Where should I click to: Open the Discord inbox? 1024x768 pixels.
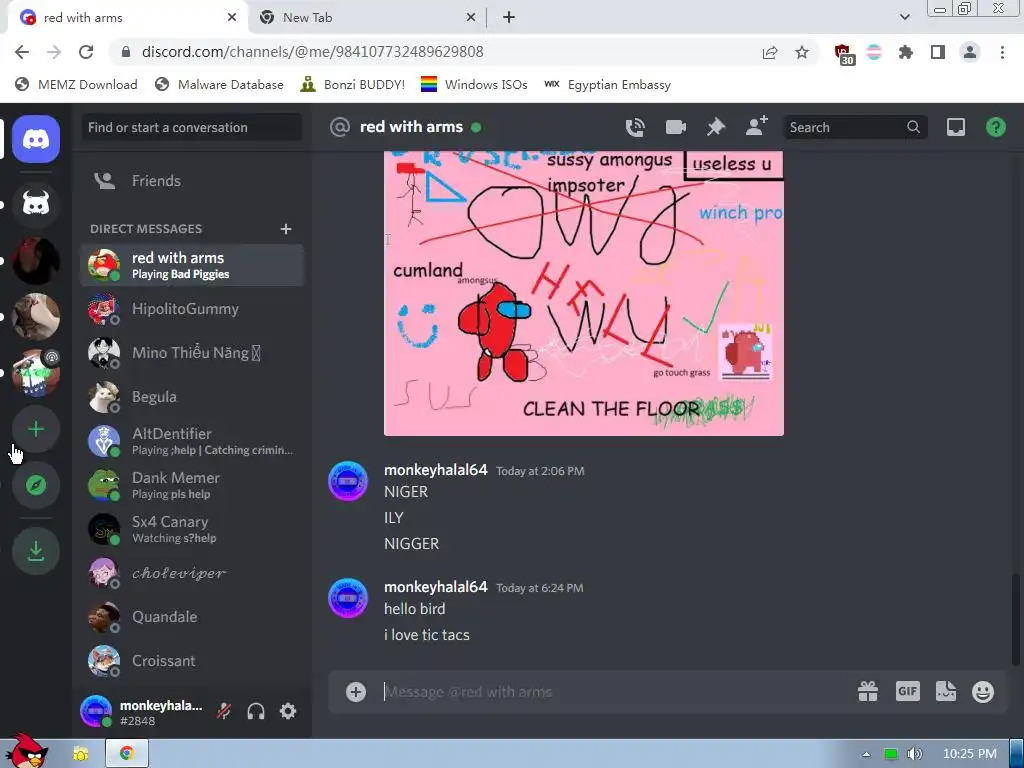tap(955, 127)
